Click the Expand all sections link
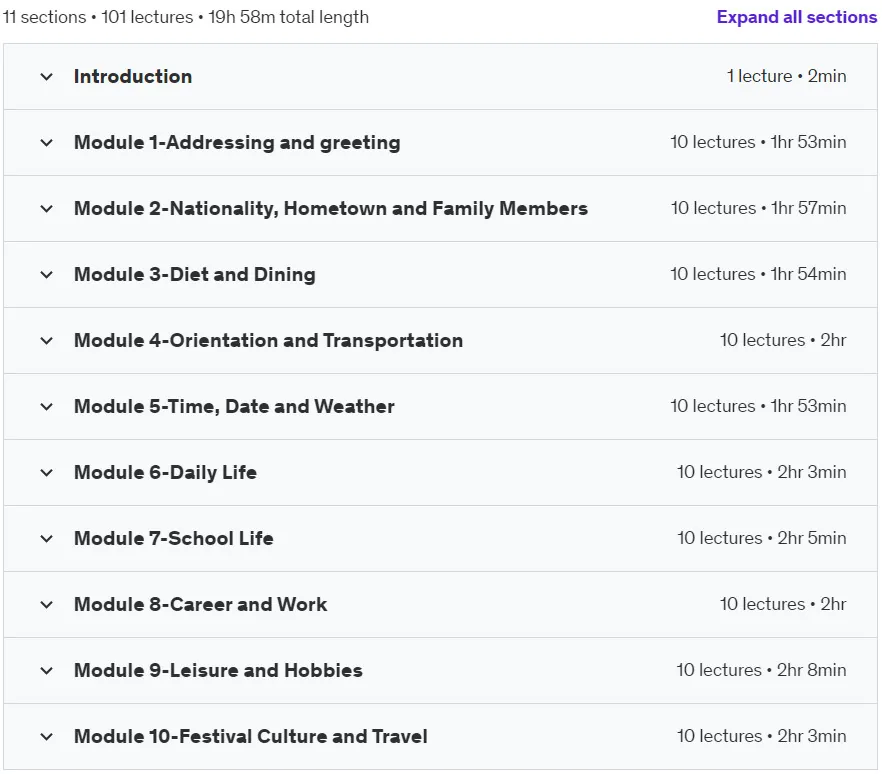The height and width of the screenshot is (774, 882). pos(796,17)
